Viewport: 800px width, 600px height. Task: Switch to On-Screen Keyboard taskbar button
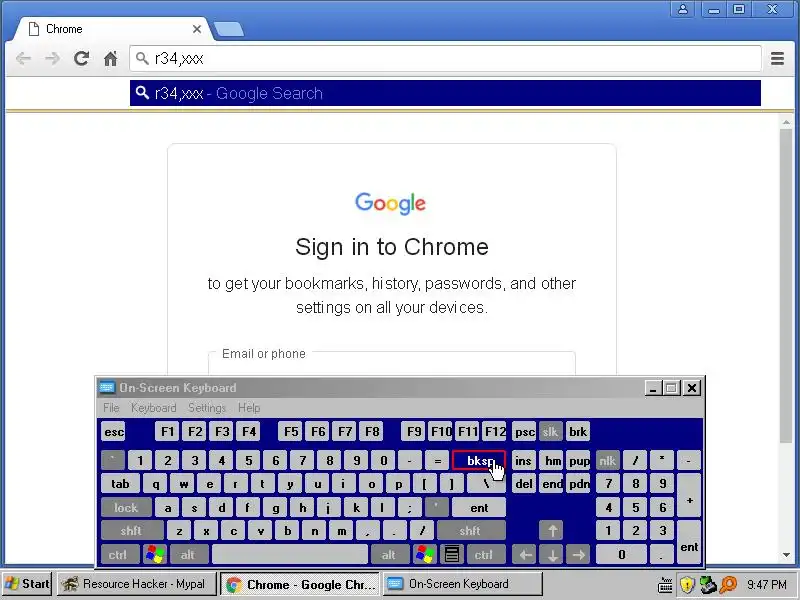click(x=462, y=584)
